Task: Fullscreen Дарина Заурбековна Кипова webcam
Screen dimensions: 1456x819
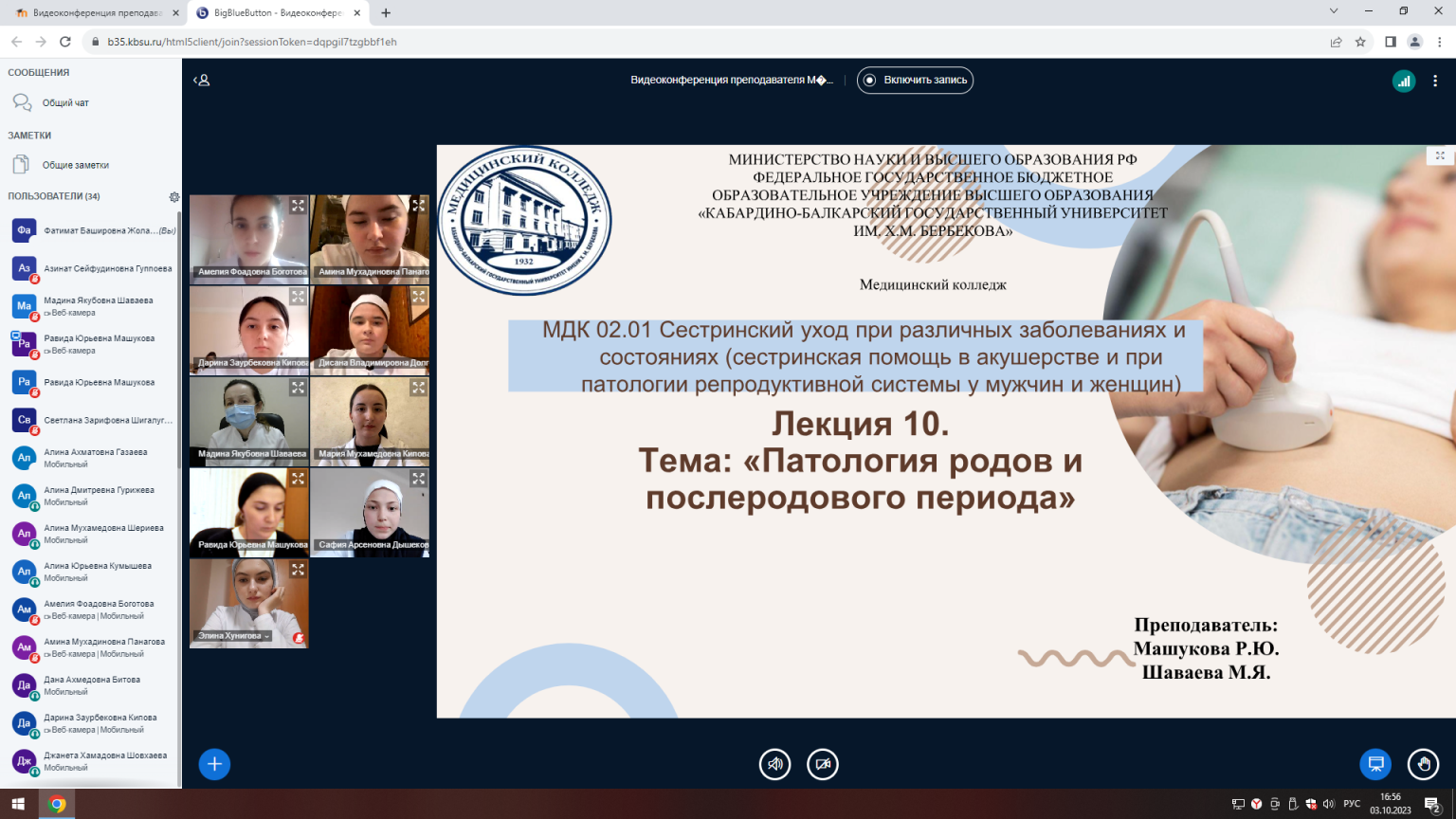Action: pyautogui.click(x=298, y=297)
